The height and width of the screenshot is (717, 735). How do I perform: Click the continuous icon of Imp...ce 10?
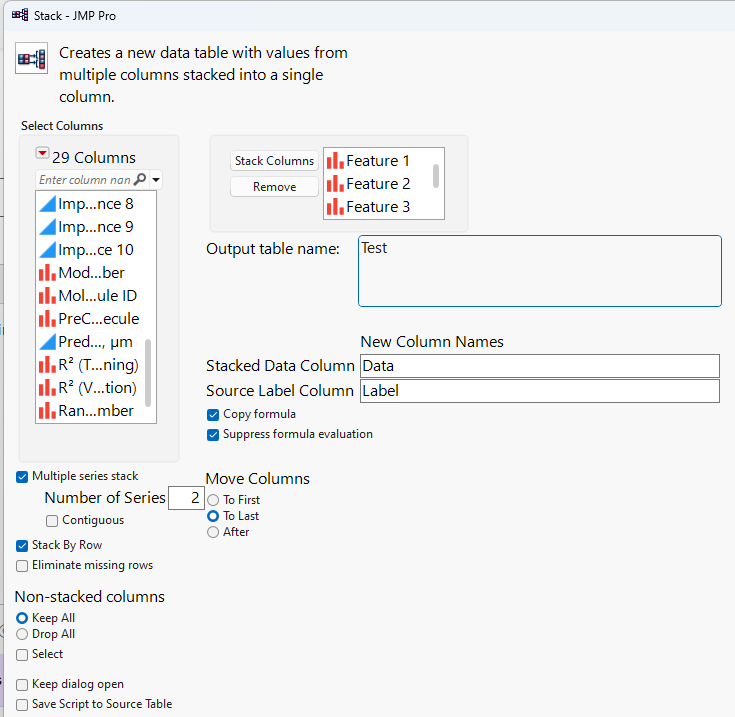pos(47,250)
